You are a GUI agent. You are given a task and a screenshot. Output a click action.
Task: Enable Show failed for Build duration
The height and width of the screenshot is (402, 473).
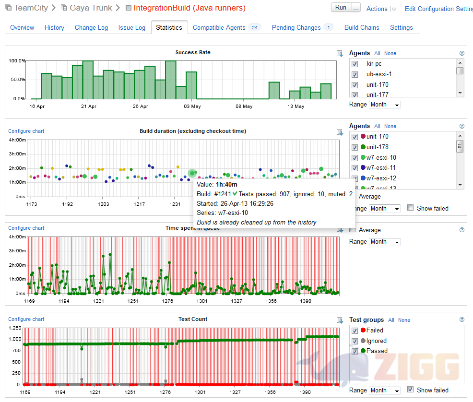pos(410,208)
